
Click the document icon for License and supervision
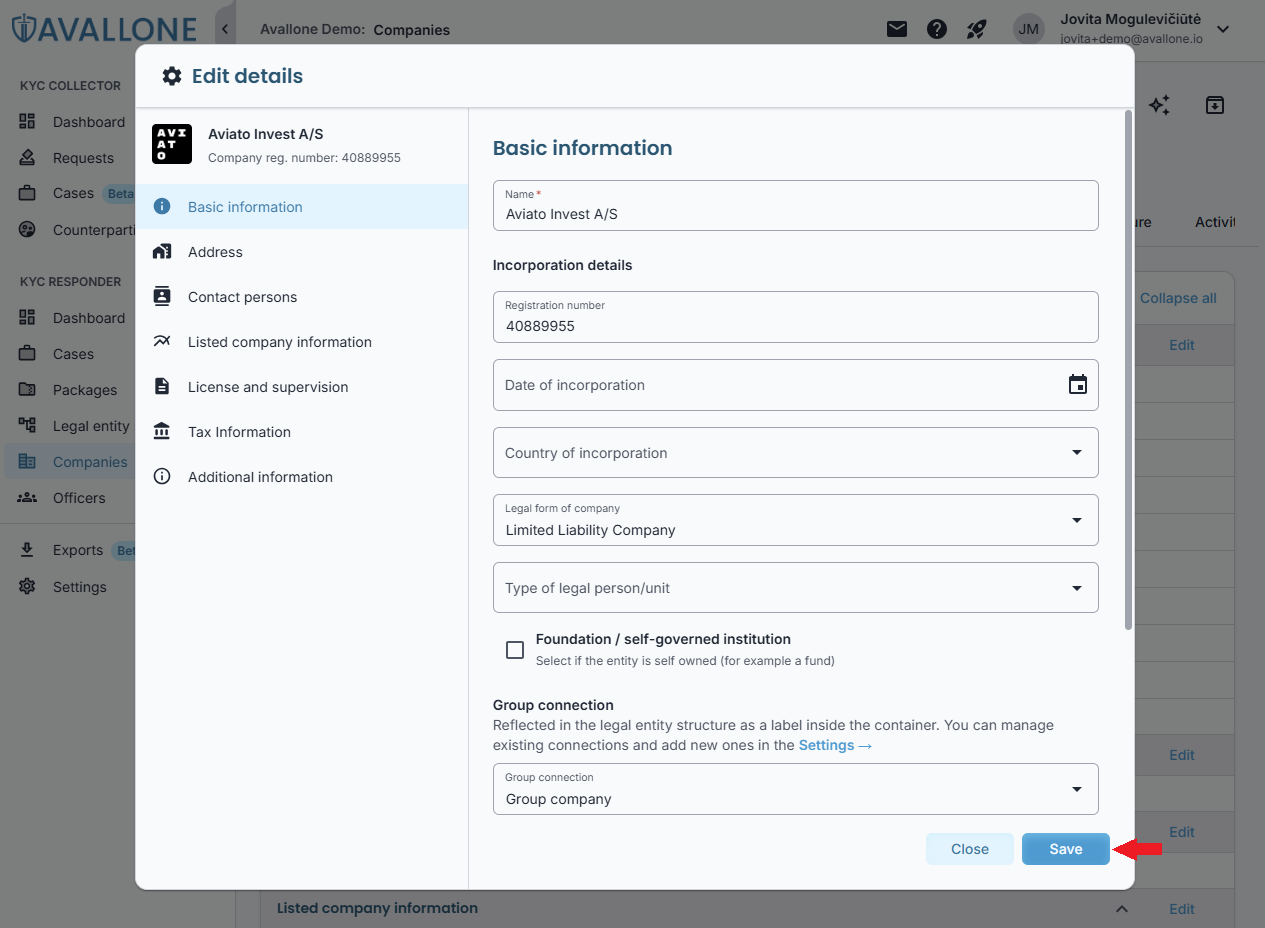[162, 387]
